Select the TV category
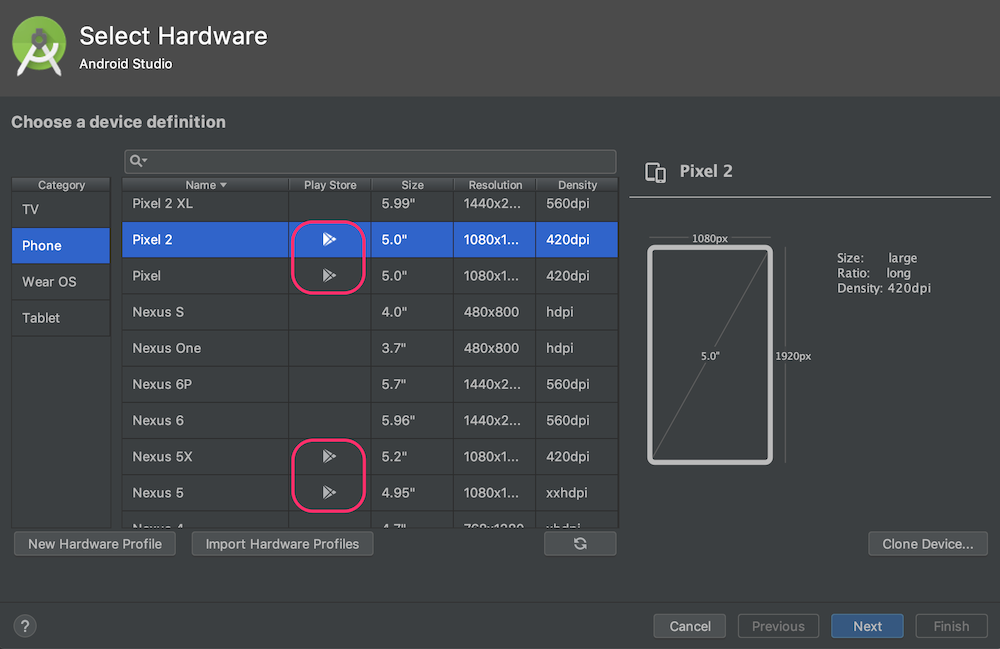The height and width of the screenshot is (649, 1000). (x=61, y=209)
